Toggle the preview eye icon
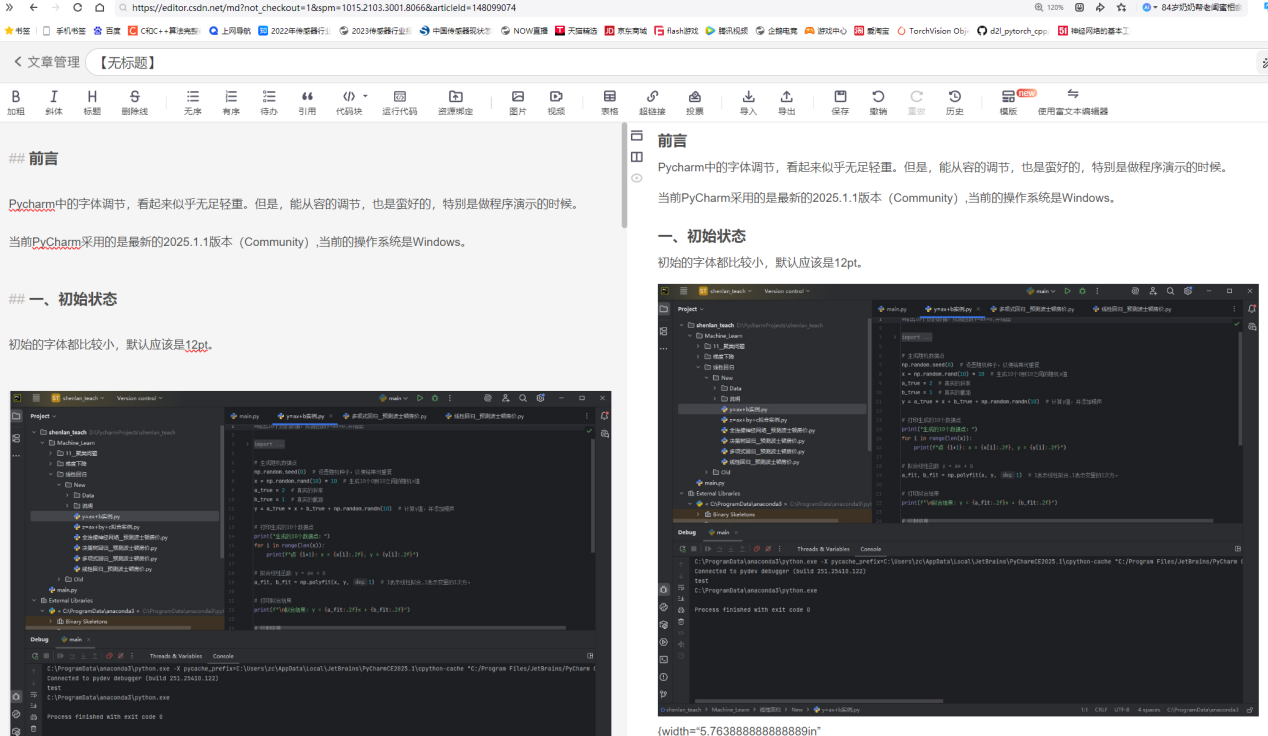 point(637,178)
